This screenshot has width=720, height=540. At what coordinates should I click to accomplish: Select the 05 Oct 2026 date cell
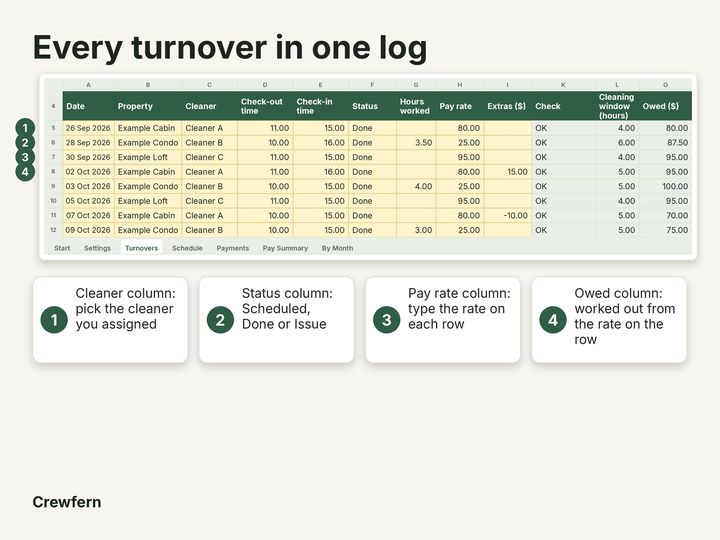point(89,201)
